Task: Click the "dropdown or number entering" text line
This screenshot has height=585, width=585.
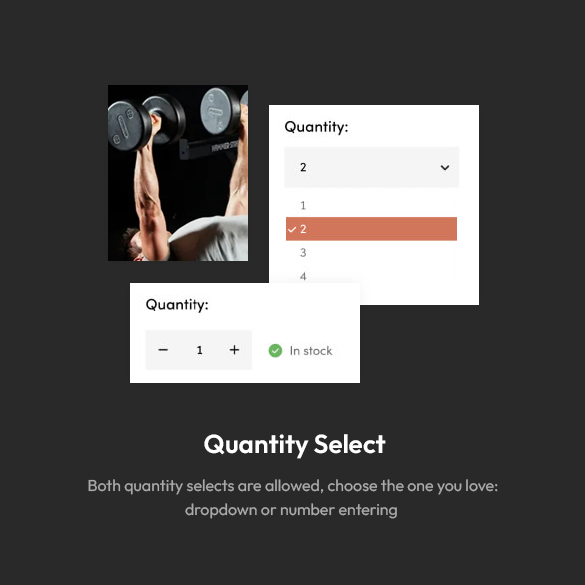Action: coord(291,510)
